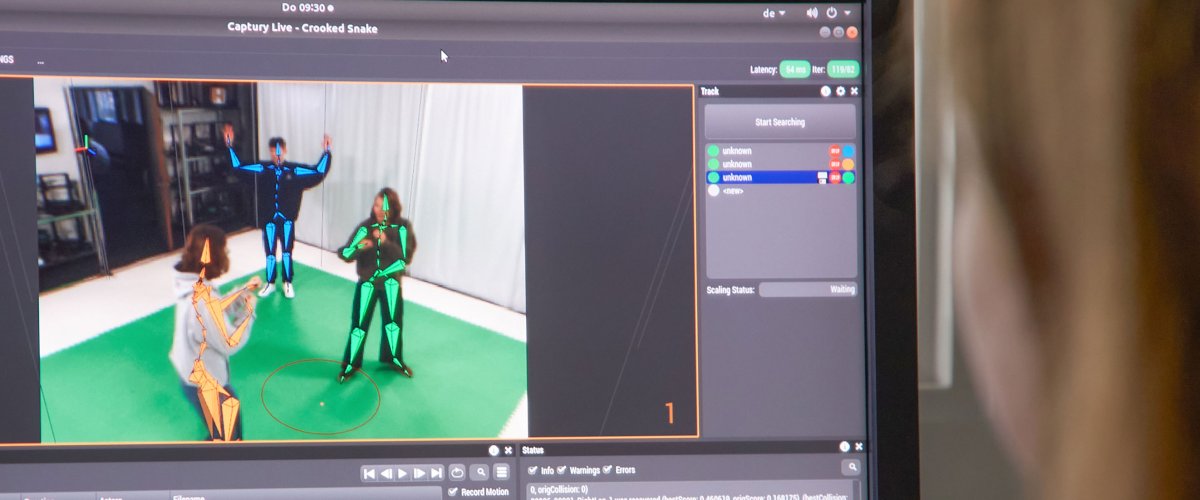Click the search icon next to playback controls
The width and height of the screenshot is (1200, 500).
pyautogui.click(x=481, y=472)
